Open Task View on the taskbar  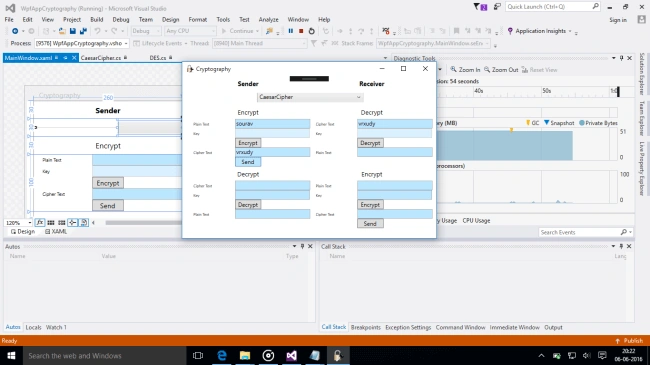(x=198, y=355)
